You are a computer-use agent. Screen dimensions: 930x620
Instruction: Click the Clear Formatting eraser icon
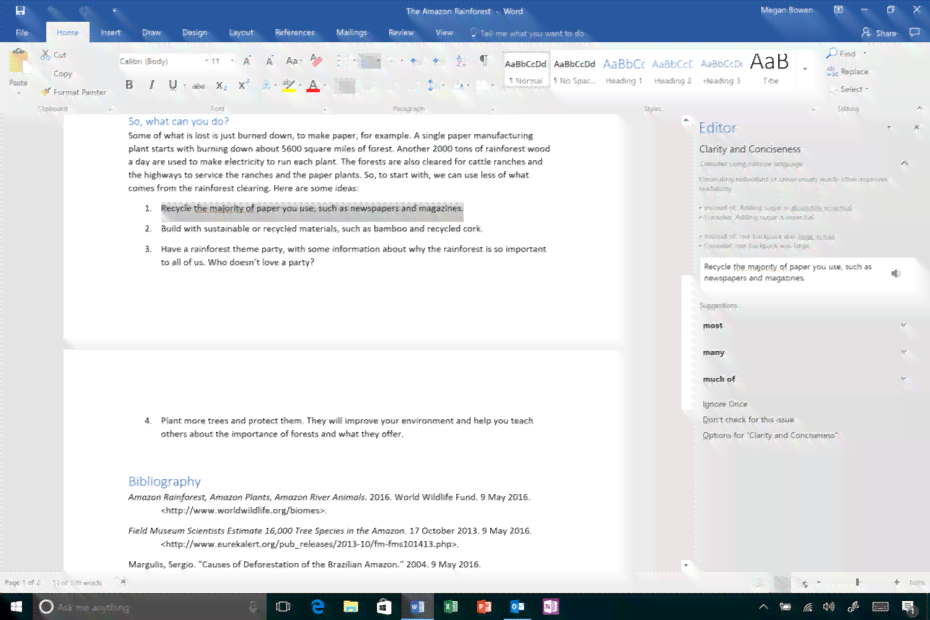pos(316,60)
